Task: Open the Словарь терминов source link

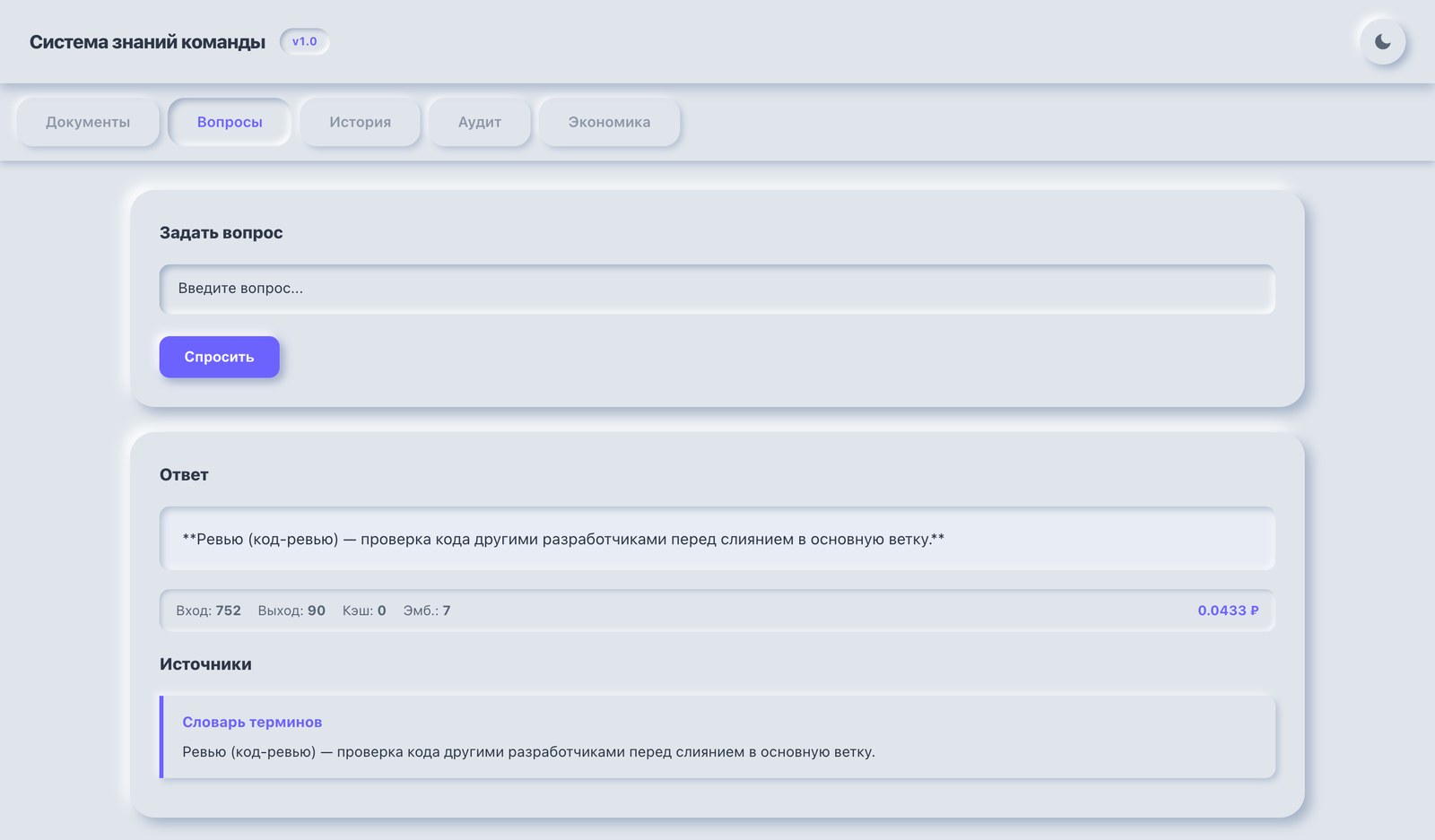Action: pos(252,722)
